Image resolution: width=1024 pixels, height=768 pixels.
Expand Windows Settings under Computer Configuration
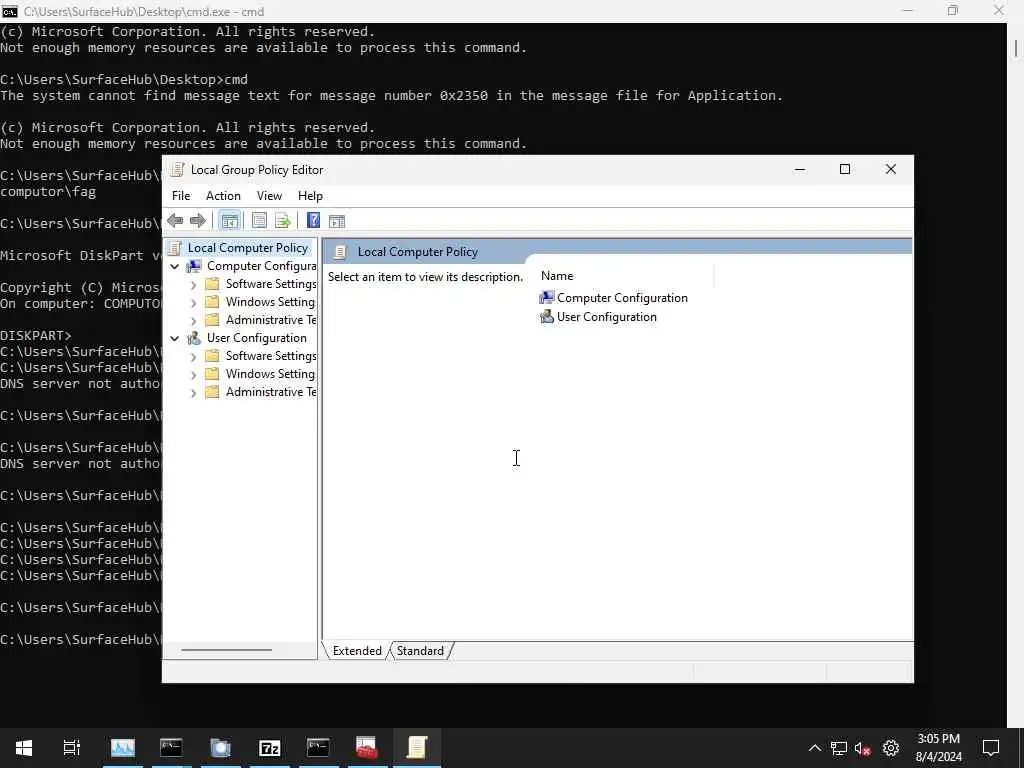click(x=193, y=303)
